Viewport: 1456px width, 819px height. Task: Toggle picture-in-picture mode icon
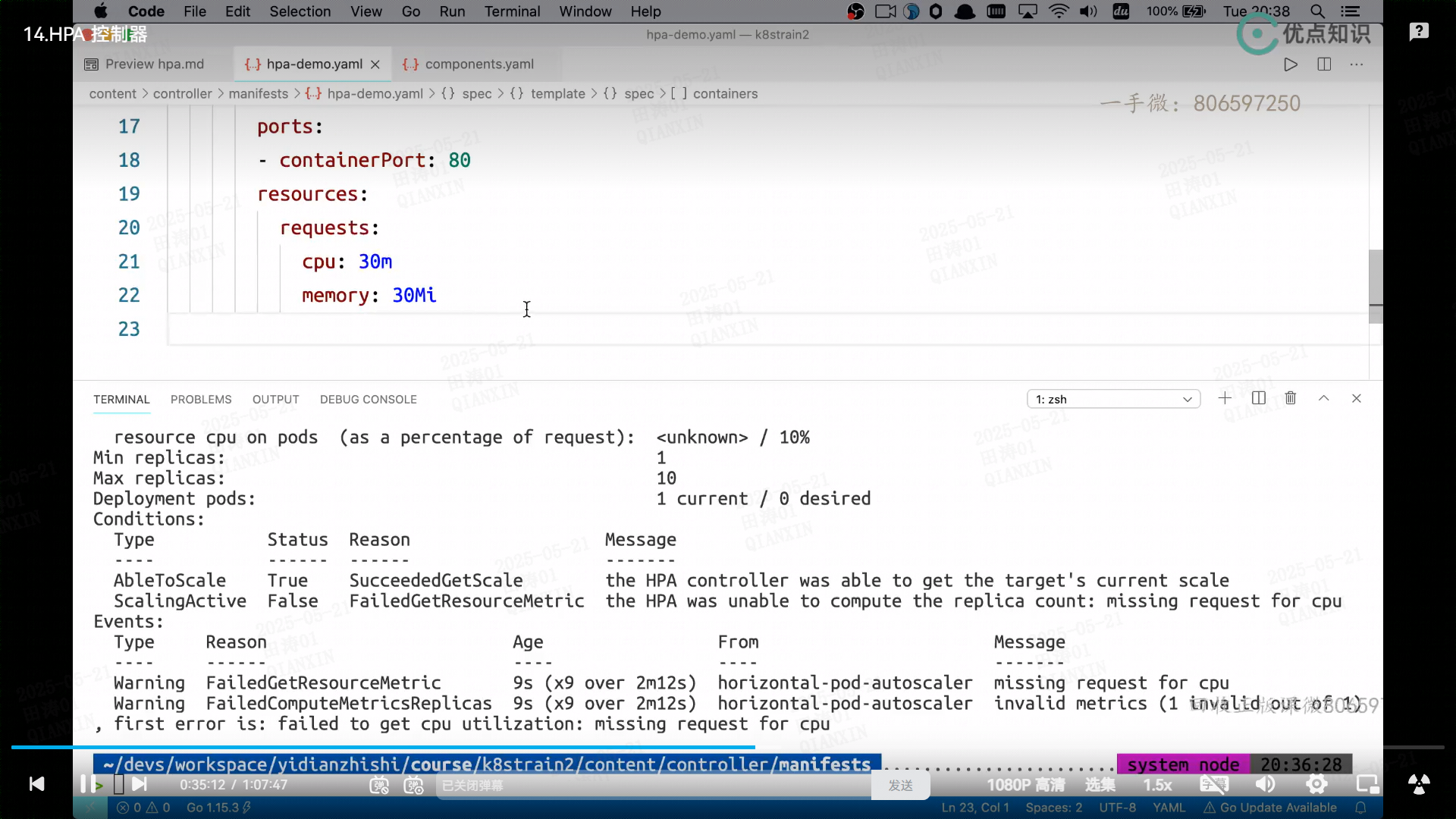(x=1367, y=785)
